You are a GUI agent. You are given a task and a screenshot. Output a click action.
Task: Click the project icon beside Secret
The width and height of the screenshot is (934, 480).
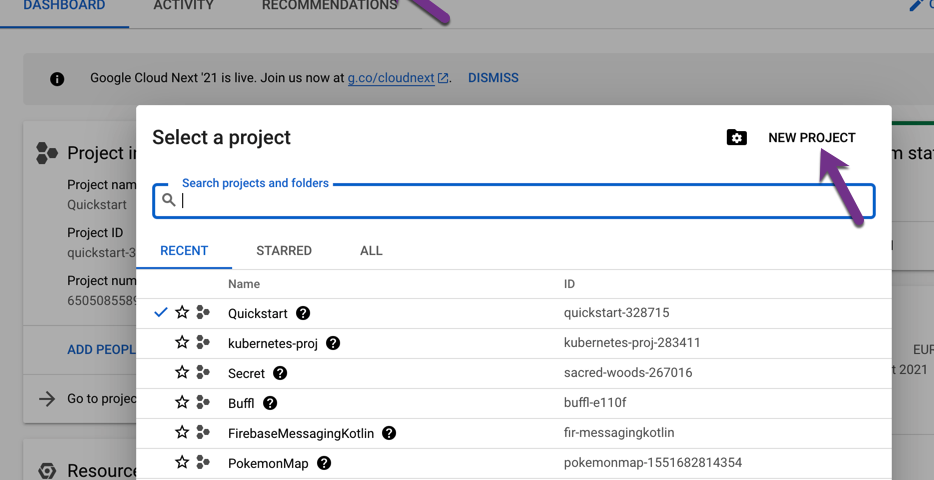click(x=203, y=372)
